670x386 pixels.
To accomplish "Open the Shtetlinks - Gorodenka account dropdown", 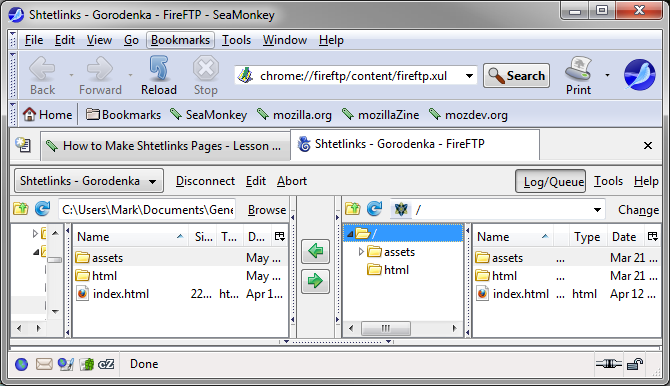I will tap(89, 181).
